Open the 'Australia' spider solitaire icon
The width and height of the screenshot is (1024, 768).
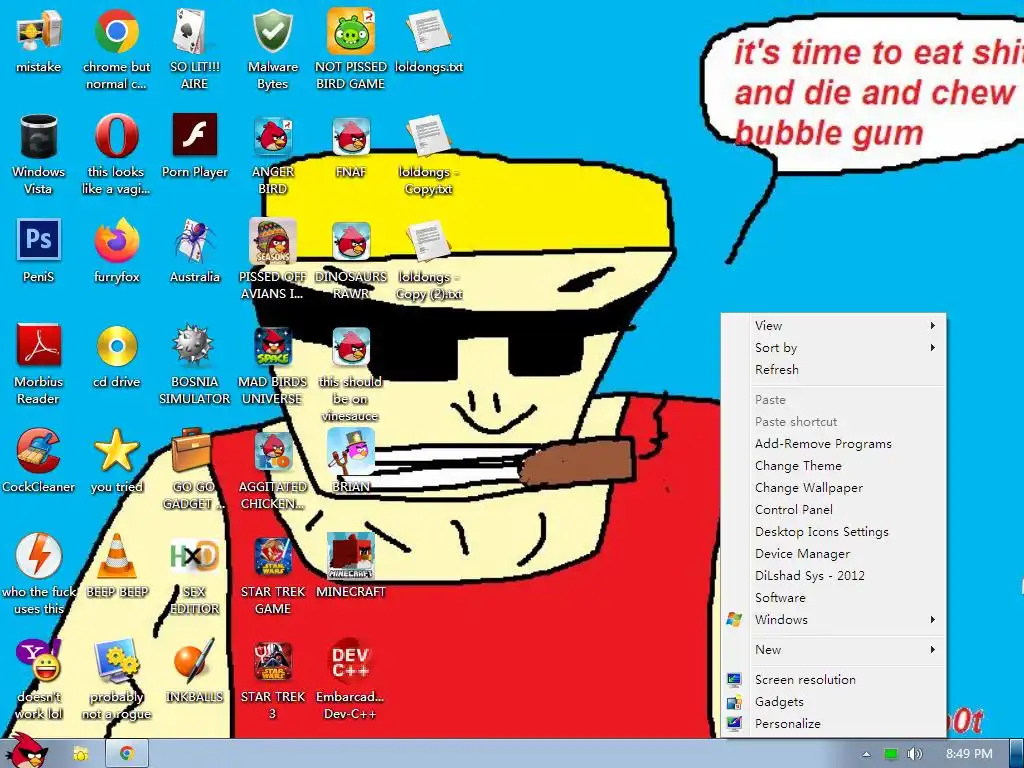pos(195,240)
